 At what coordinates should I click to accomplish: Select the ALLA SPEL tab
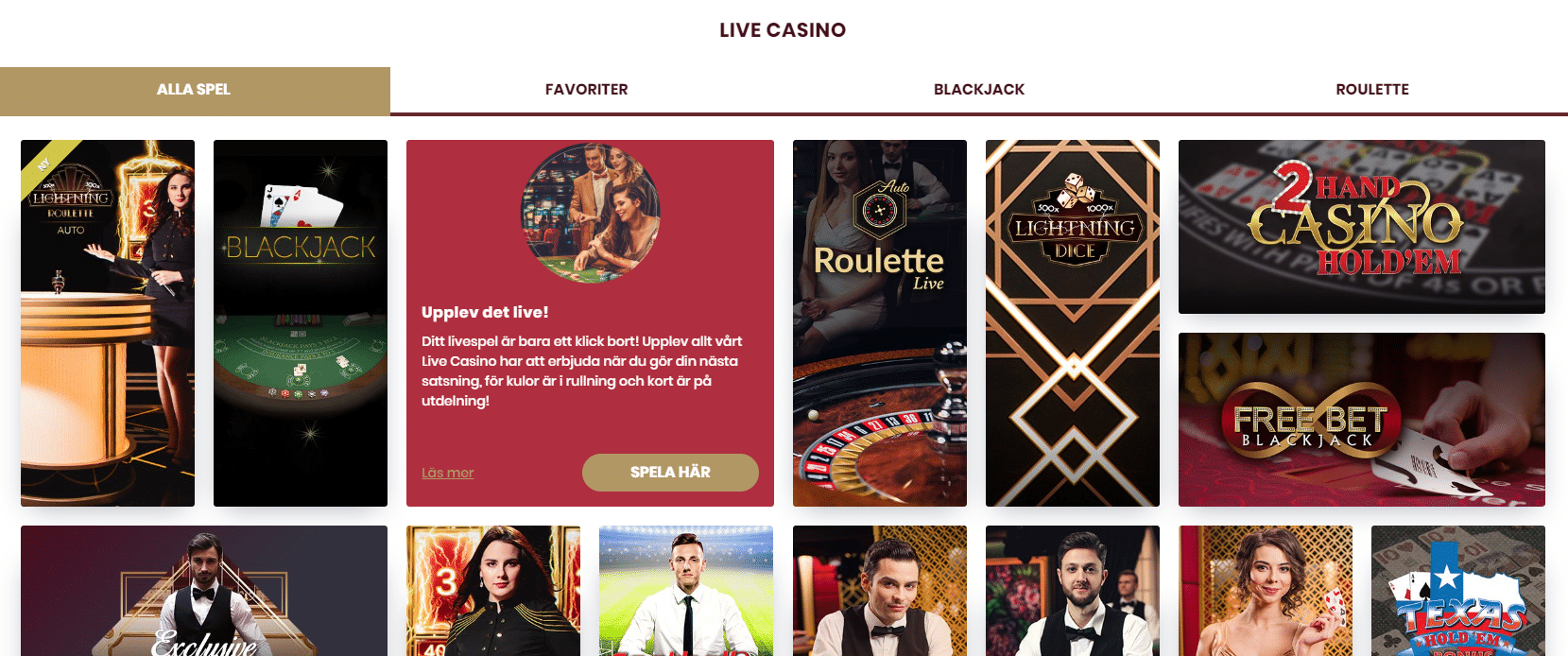[x=195, y=91]
